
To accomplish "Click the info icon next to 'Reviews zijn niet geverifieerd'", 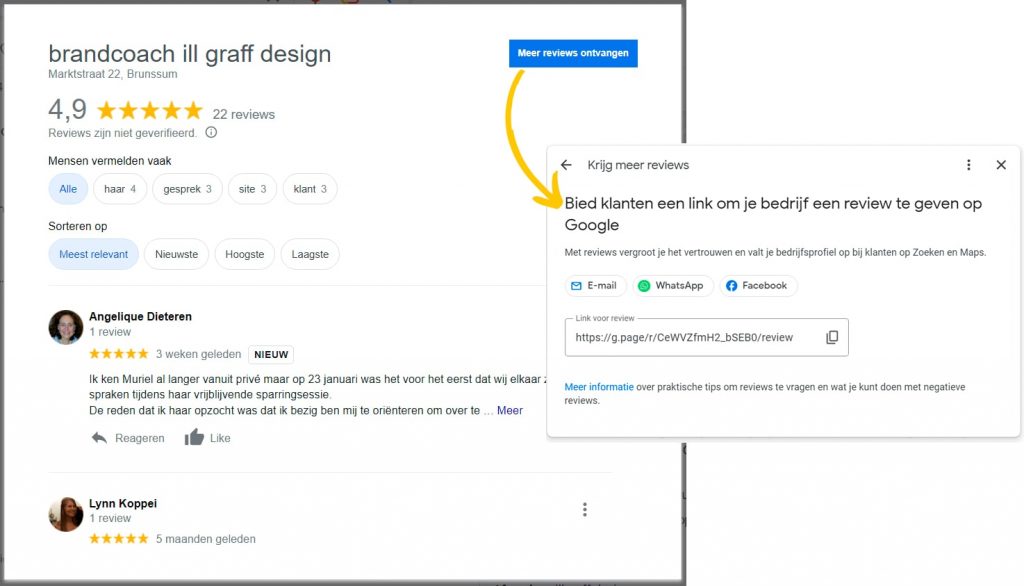I will pos(210,131).
